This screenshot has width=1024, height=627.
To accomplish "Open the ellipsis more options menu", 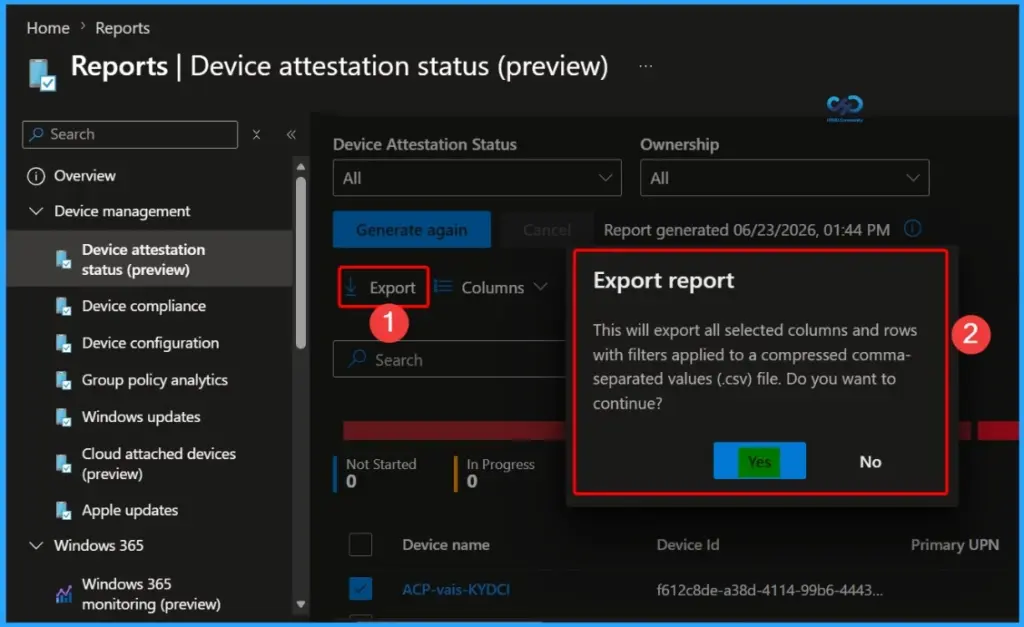I will tap(645, 66).
